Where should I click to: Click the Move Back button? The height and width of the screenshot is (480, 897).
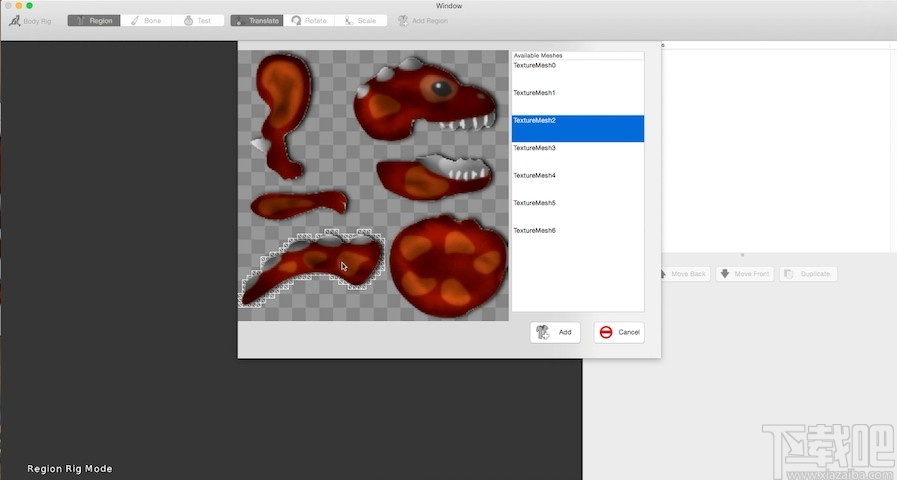[x=684, y=274]
